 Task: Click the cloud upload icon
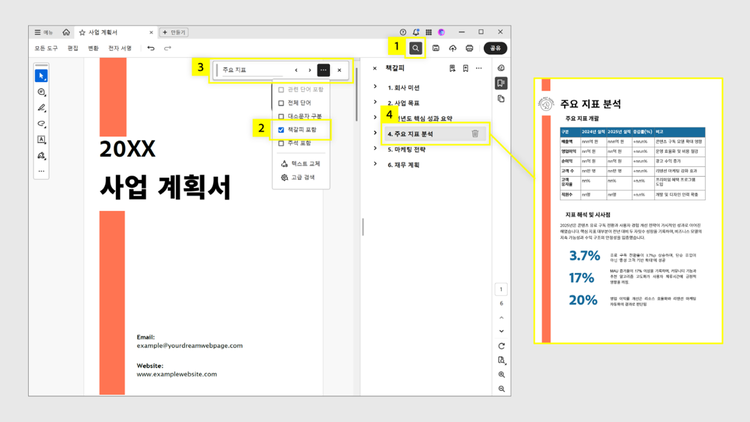tap(452, 48)
